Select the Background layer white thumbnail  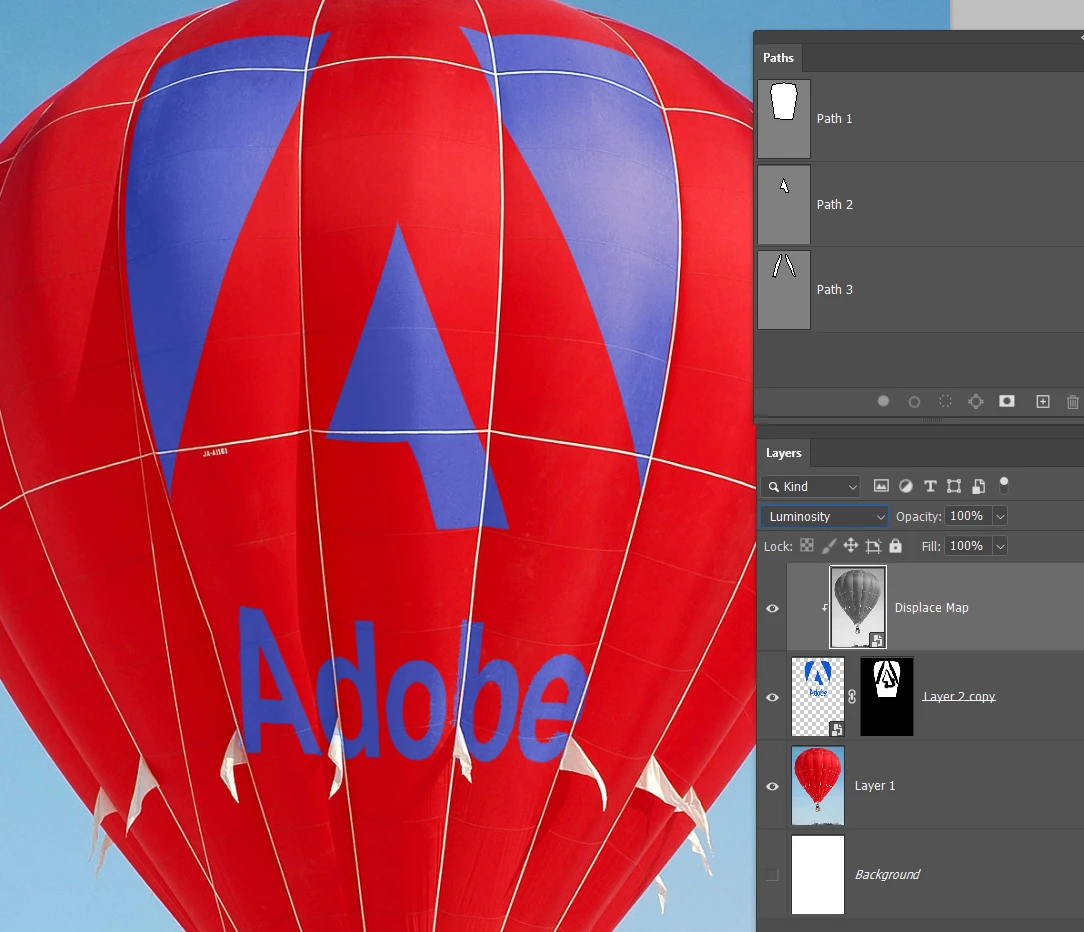point(818,875)
